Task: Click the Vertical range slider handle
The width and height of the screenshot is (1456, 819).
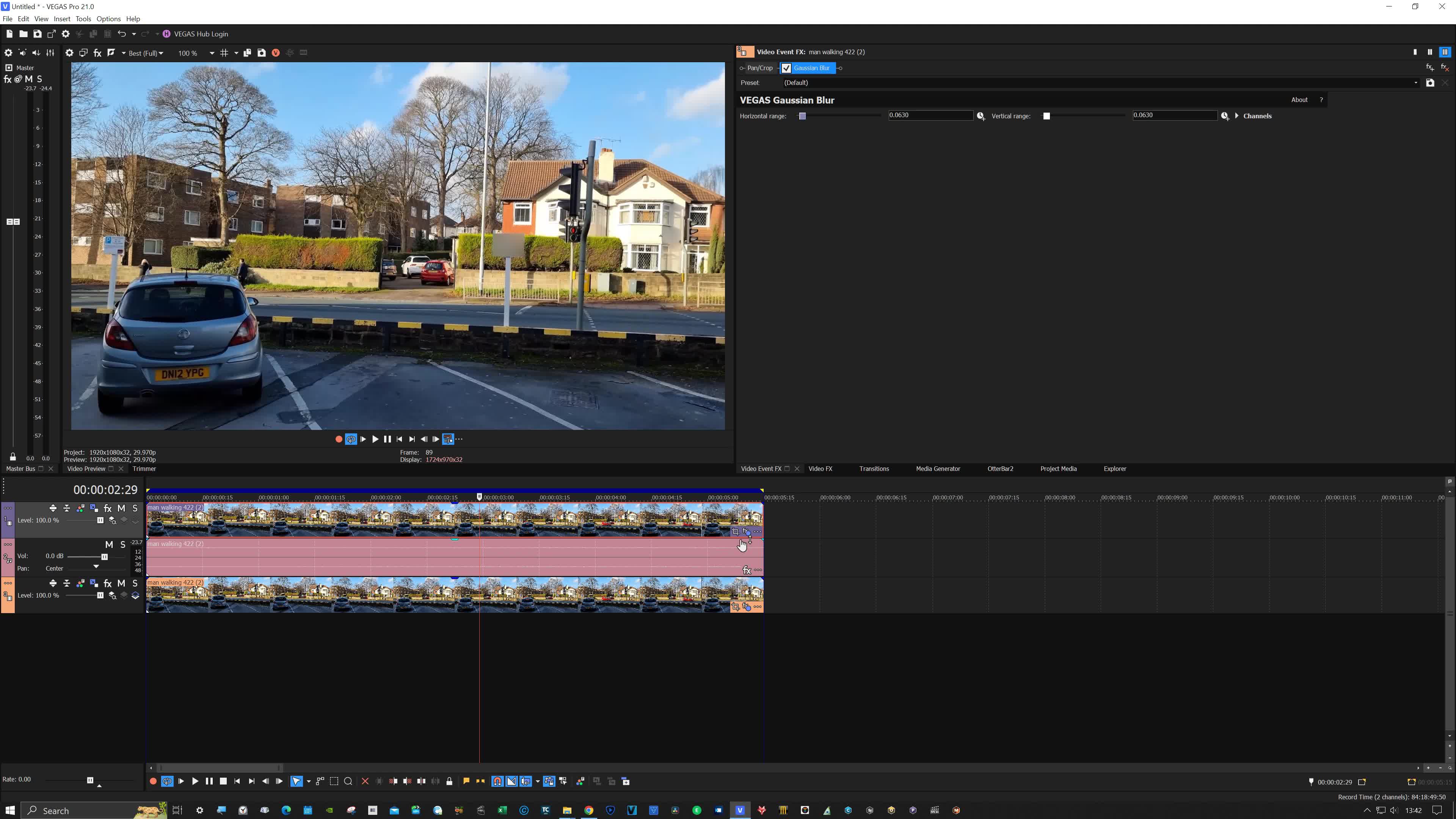Action: (x=1046, y=116)
